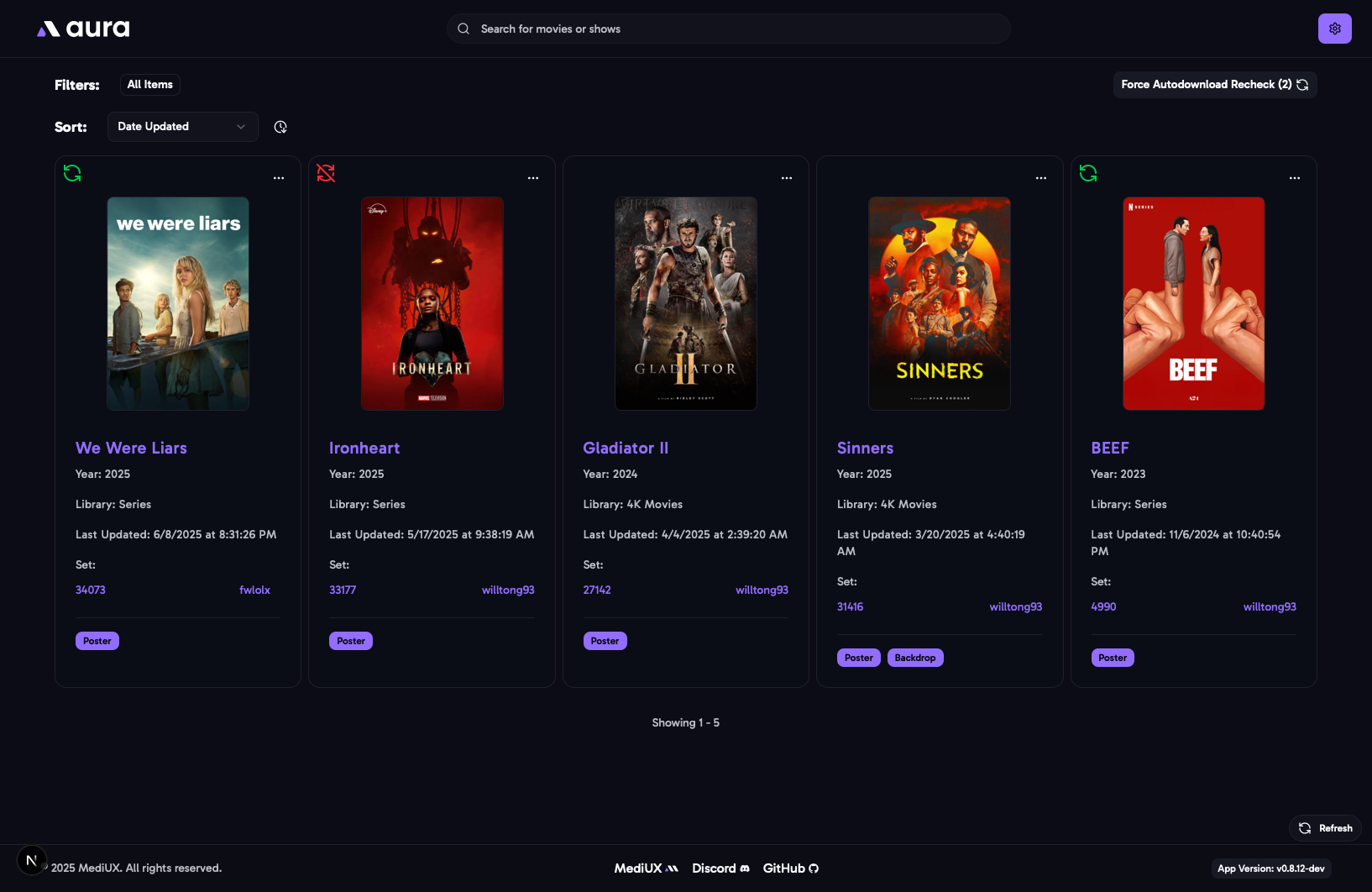Click Poster badge on Gladiator II card
Screen dimensions: 1372x892
click(605, 641)
